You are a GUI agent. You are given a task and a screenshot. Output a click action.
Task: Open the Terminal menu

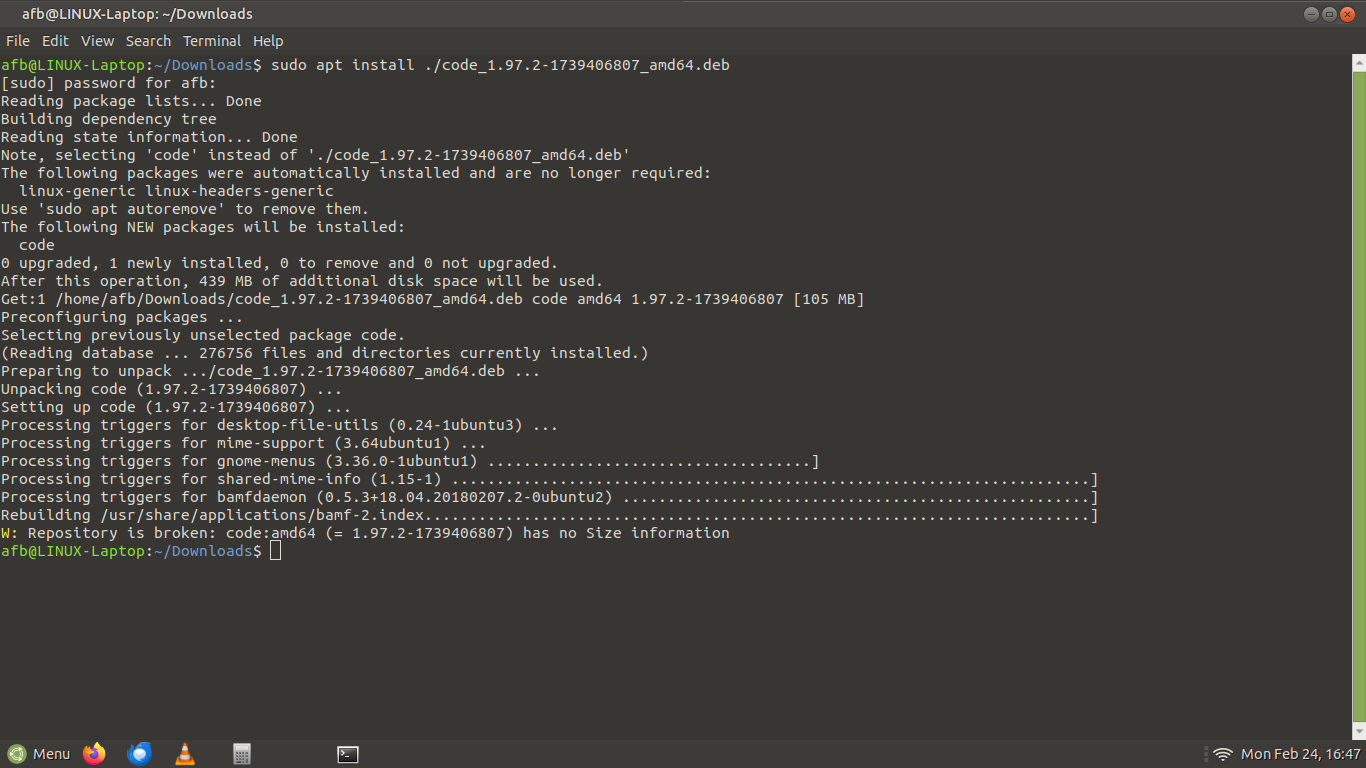pyautogui.click(x=211, y=41)
